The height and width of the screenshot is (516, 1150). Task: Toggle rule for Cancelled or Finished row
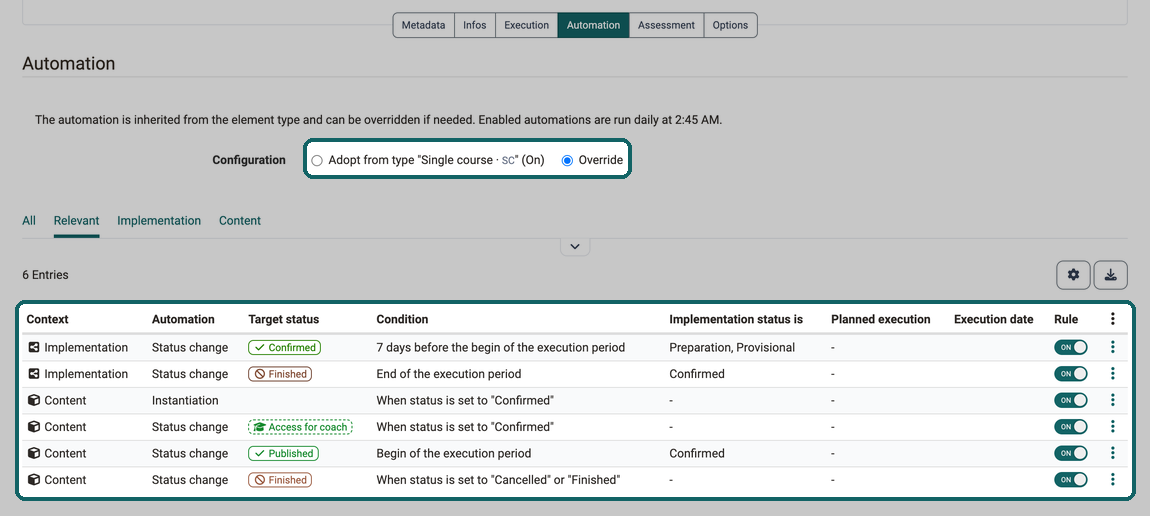tap(1071, 479)
